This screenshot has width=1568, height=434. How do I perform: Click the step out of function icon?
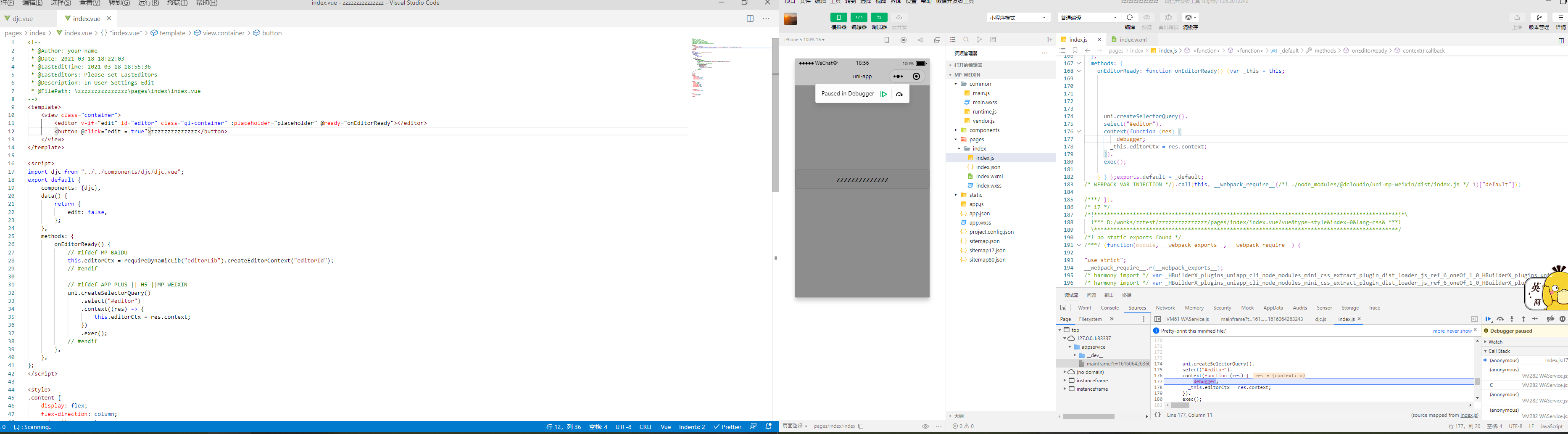coord(1523,319)
